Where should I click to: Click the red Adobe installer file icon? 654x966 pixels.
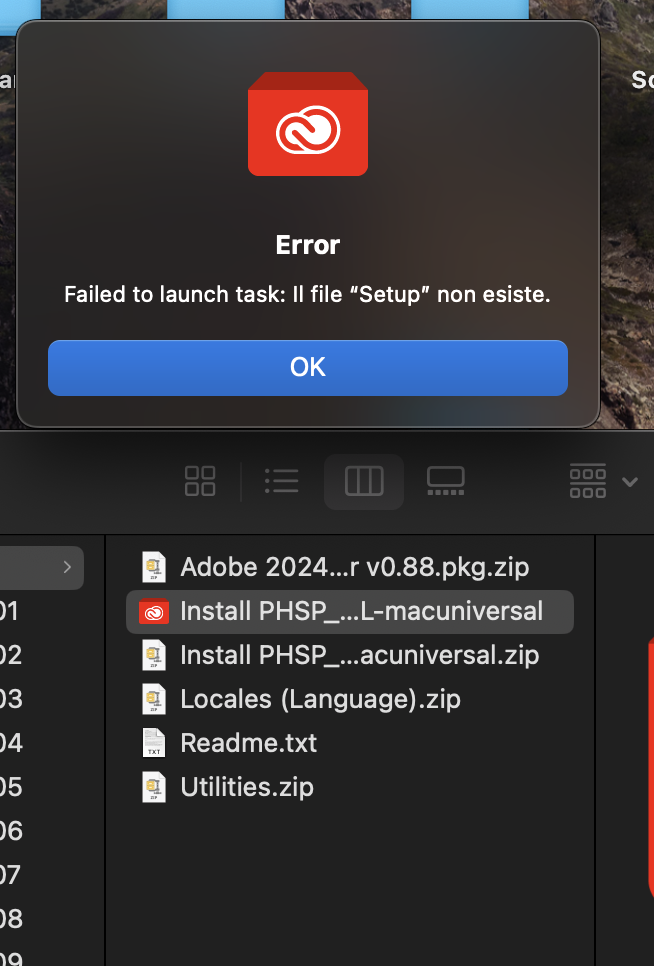[x=154, y=611]
